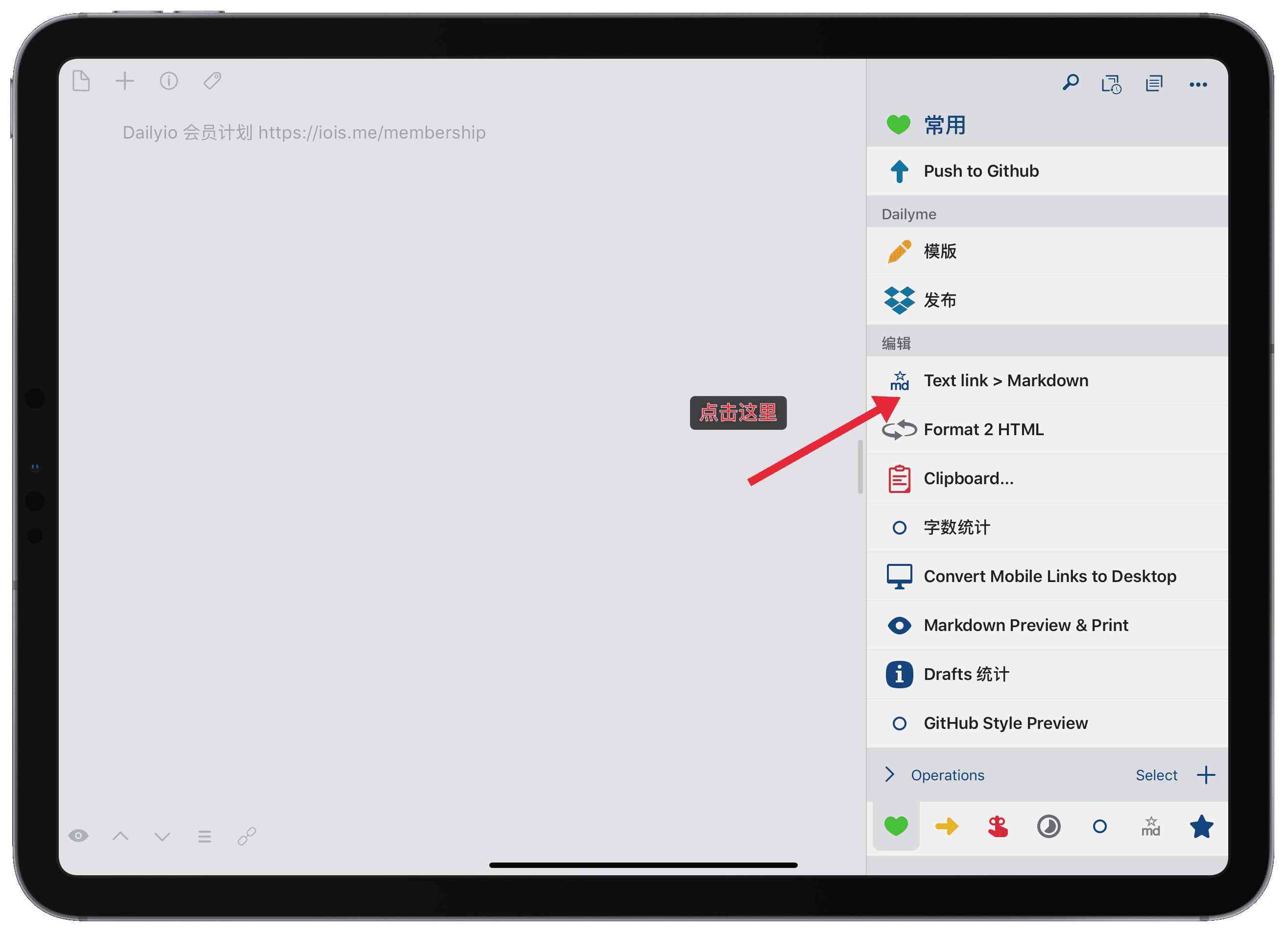Click the Markdown Preview & Print icon
Viewport: 1288px width, 934px height.
pyautogui.click(x=897, y=625)
